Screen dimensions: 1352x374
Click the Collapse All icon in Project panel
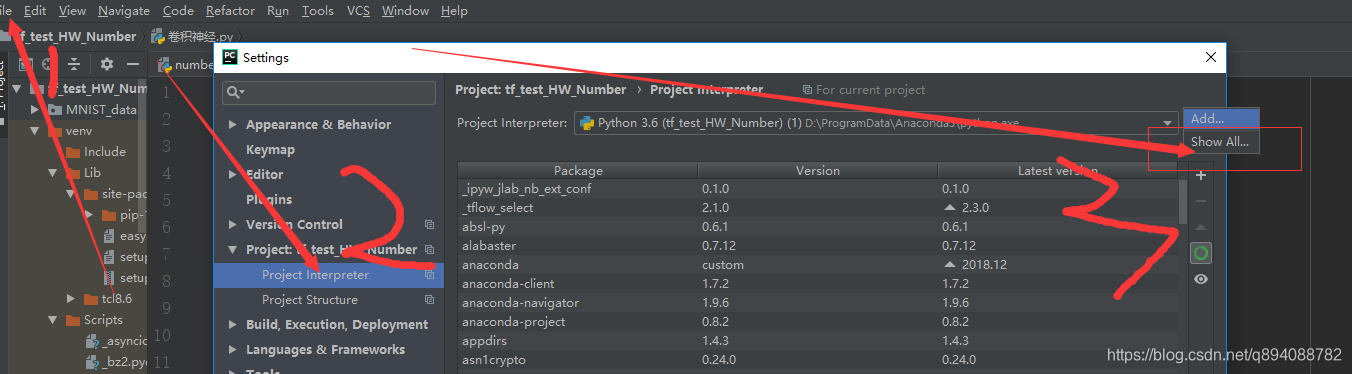click(x=73, y=64)
